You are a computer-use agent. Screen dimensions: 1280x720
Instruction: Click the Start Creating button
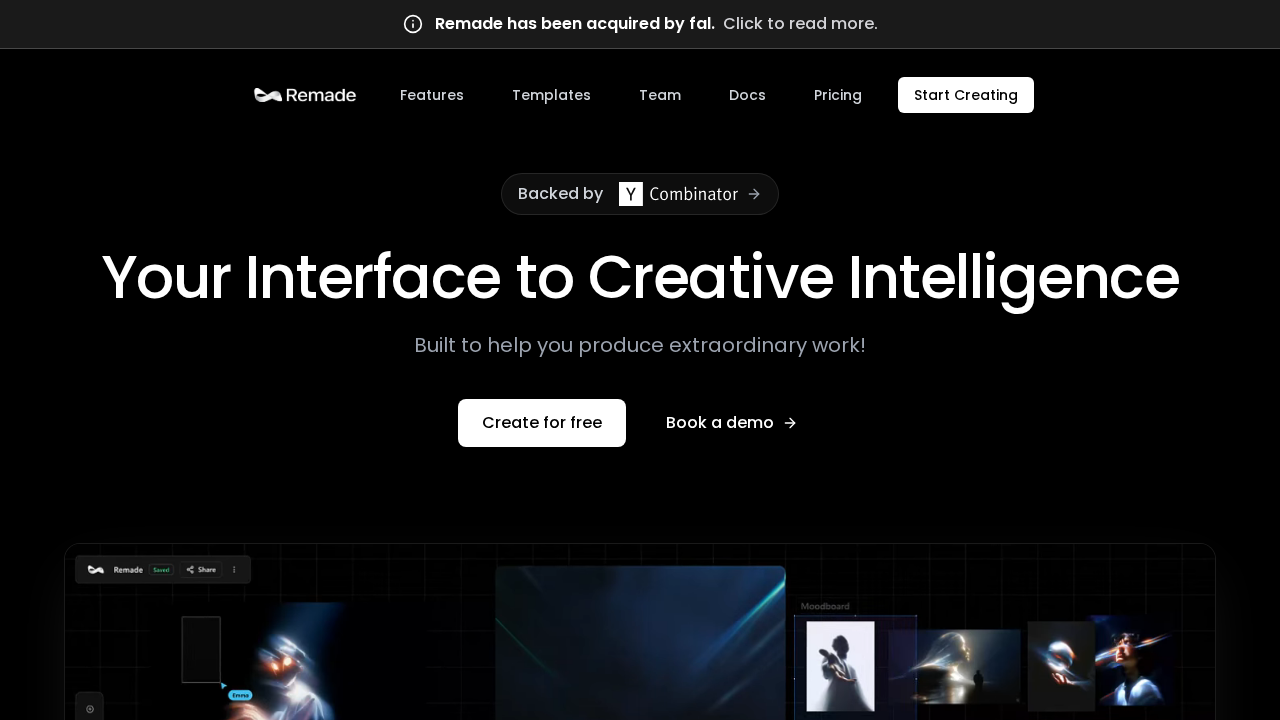[965, 95]
